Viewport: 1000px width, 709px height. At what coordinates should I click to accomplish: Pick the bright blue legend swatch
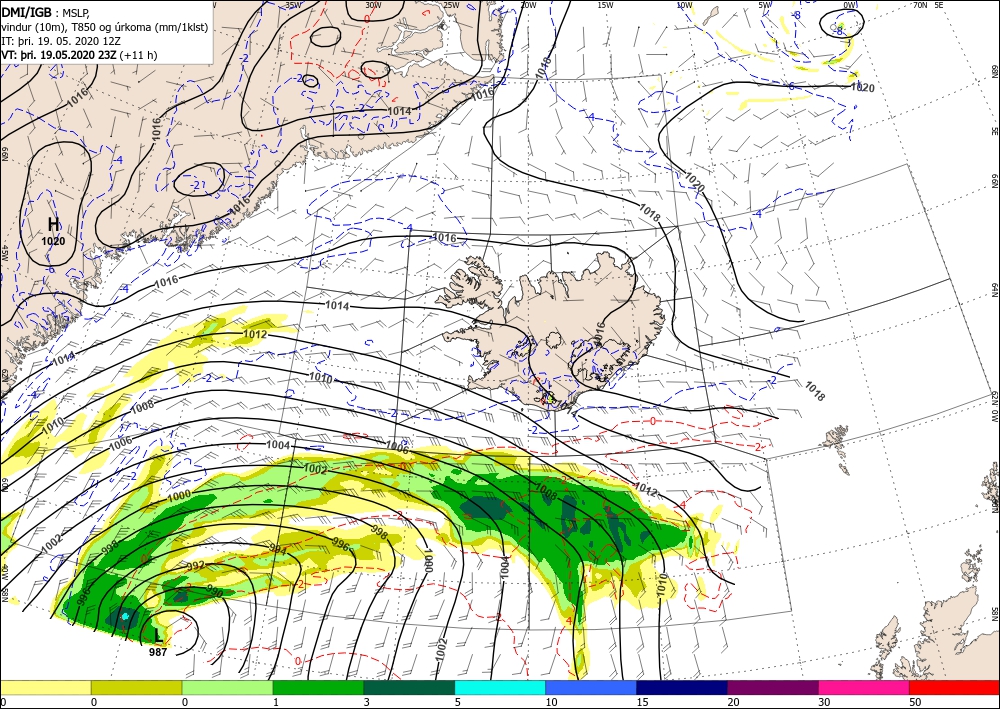coord(591,687)
